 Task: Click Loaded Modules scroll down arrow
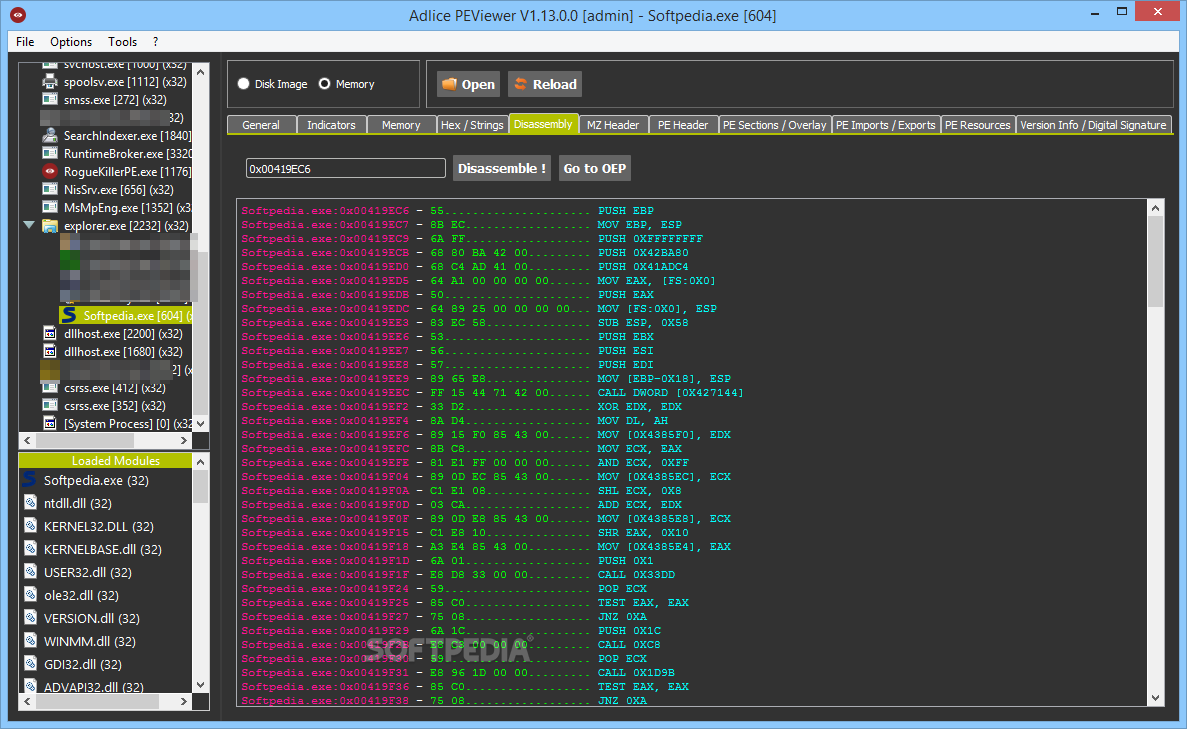pos(201,685)
